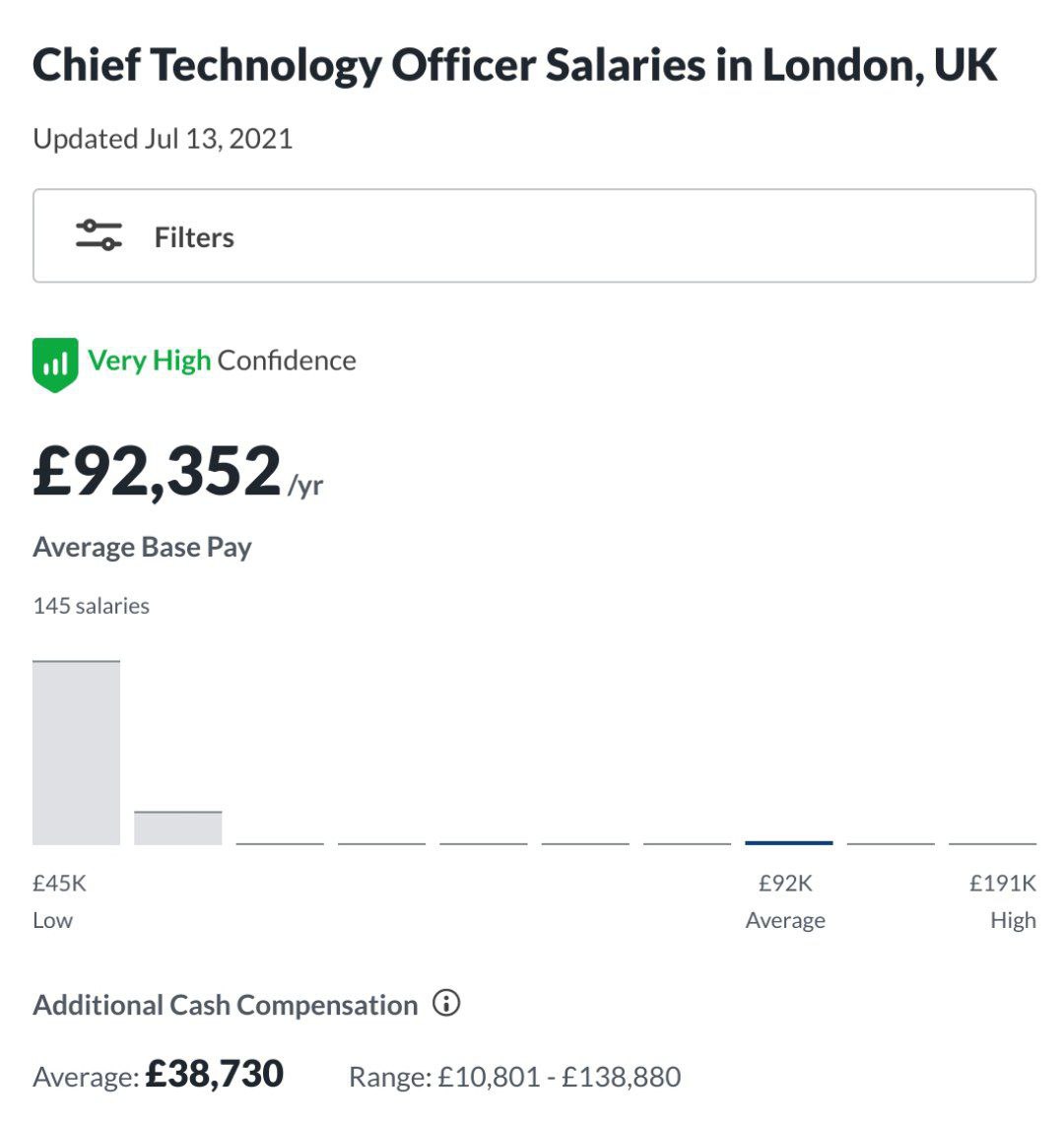1064x1123 pixels.
Task: Click the £38,730 average compensation value
Action: (214, 1074)
